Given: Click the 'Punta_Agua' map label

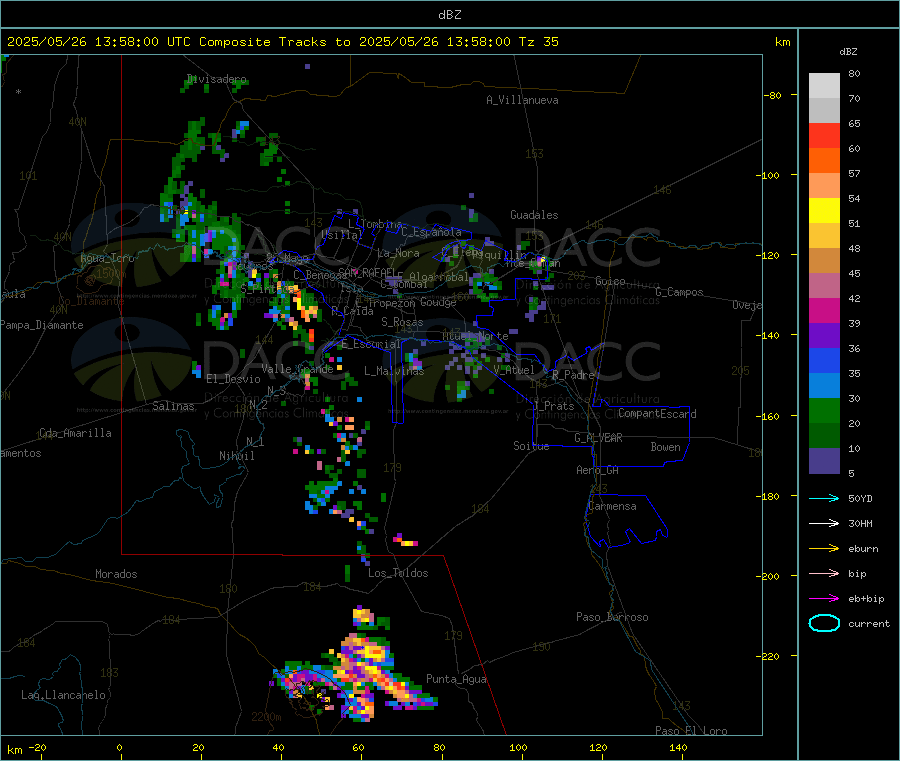Looking at the screenshot, I should pos(456,680).
